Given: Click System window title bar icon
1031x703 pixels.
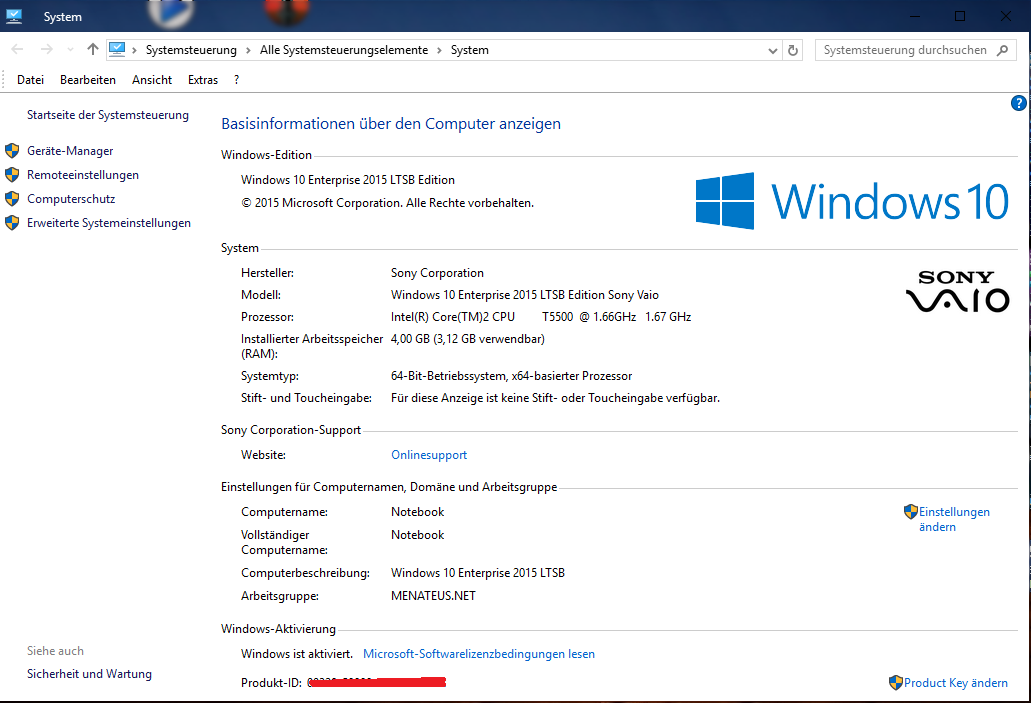Looking at the screenshot, I should 14,16.
